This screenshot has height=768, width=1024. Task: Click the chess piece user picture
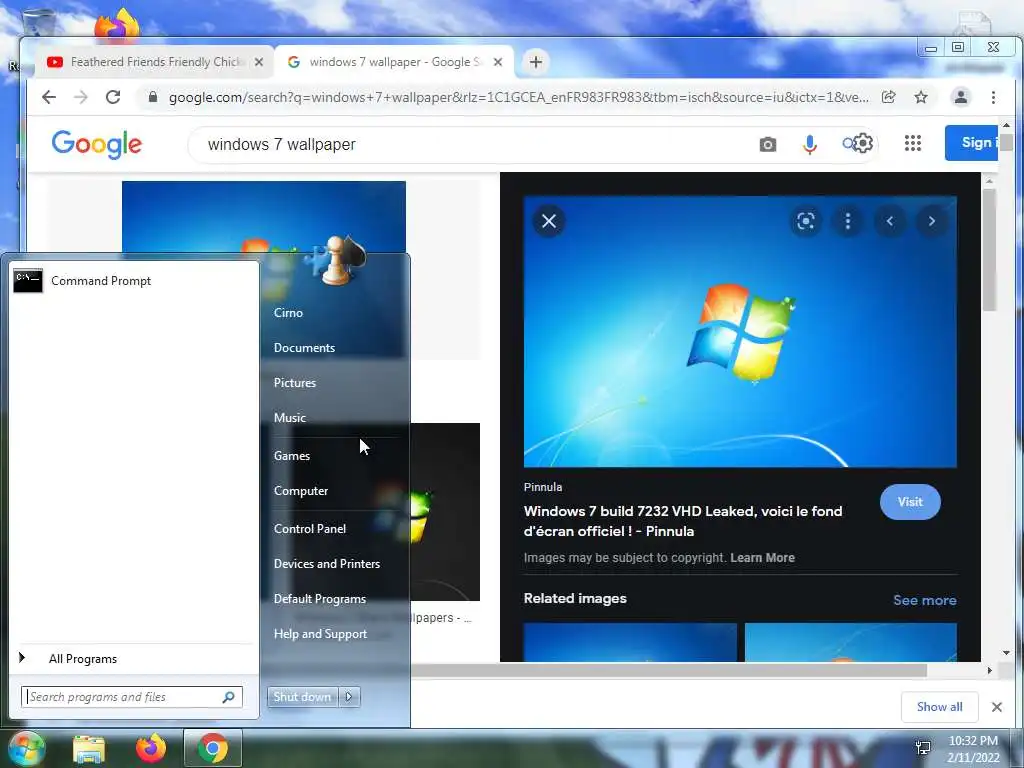point(336,261)
